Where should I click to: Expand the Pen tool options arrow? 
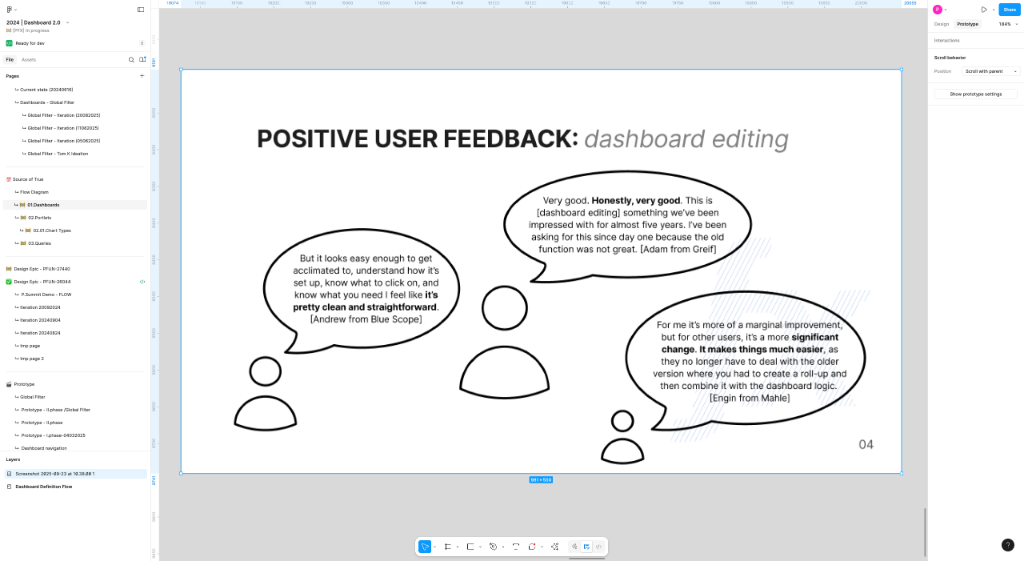click(503, 547)
